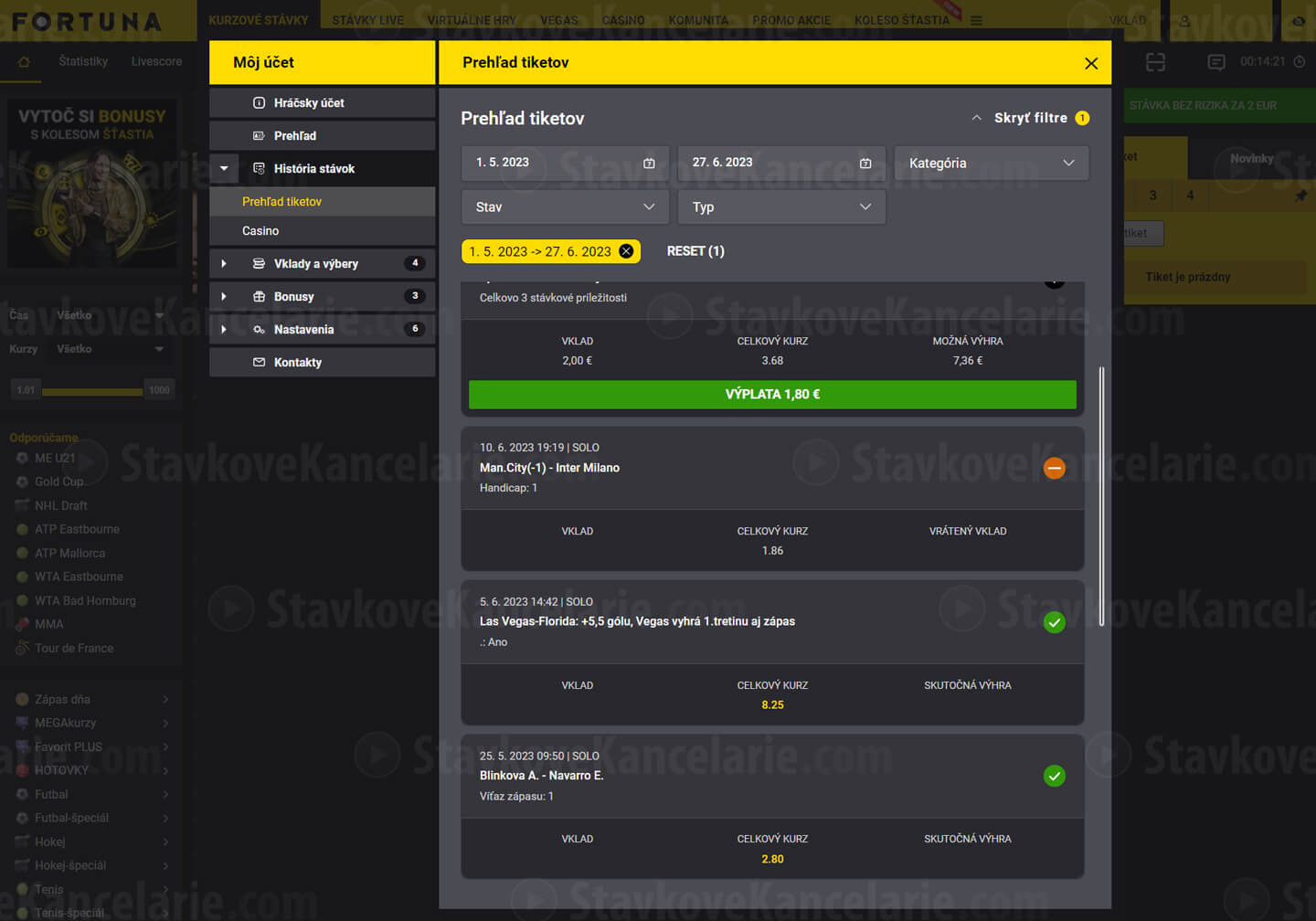Open Livescore in background page

pos(156,61)
